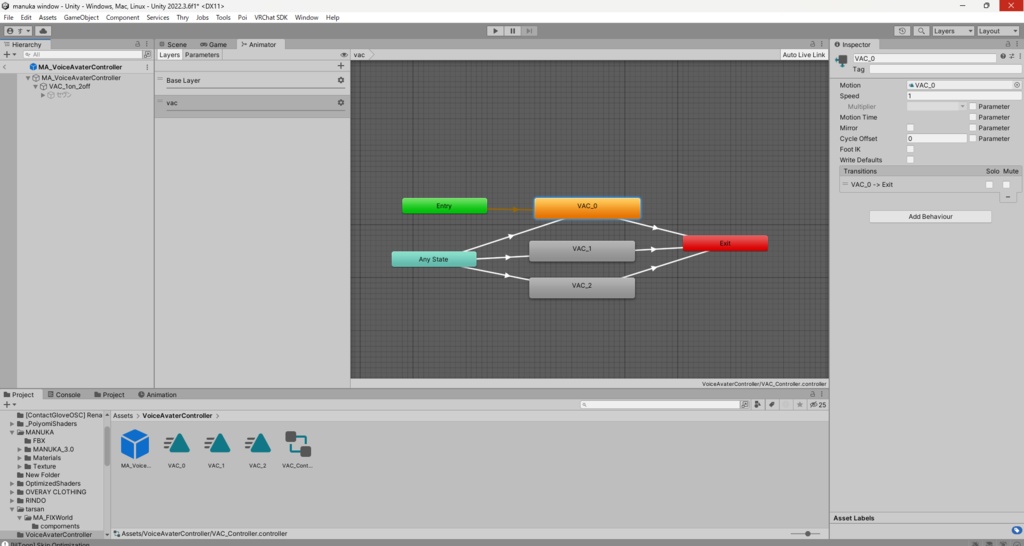Open the Project create plus dropdown

pos(10,405)
